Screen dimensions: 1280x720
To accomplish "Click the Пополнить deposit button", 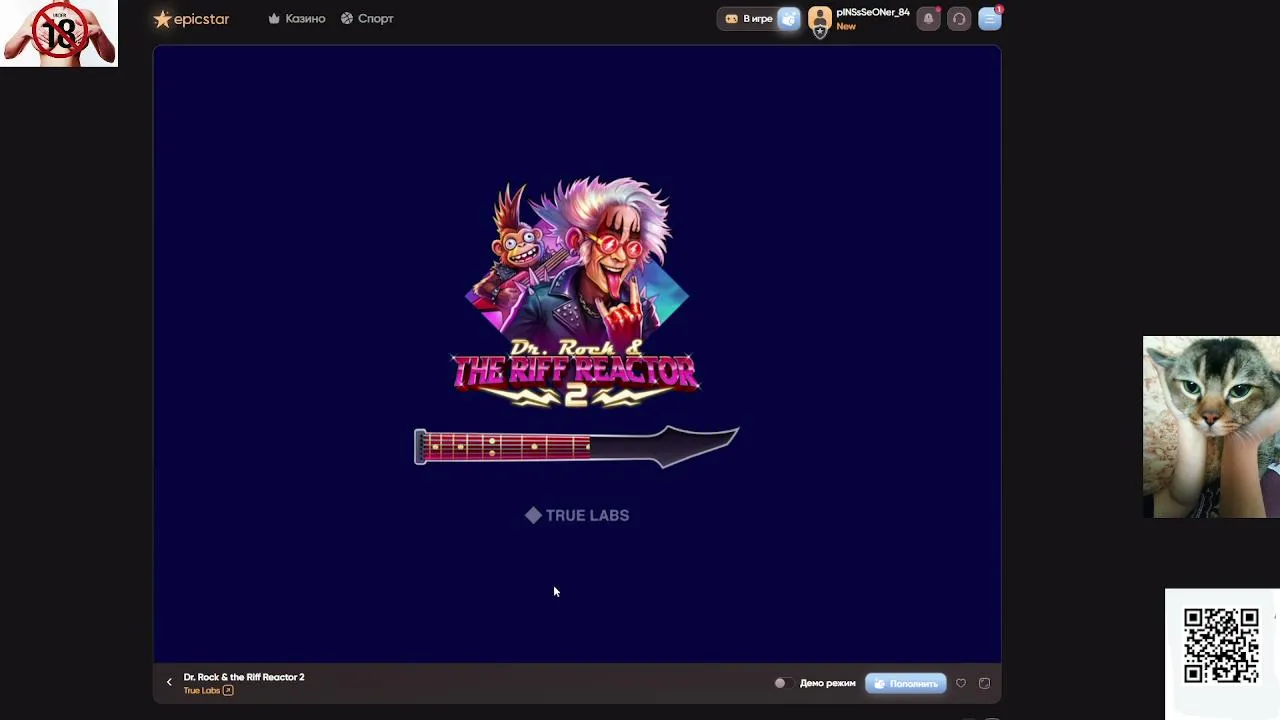I will pos(905,683).
